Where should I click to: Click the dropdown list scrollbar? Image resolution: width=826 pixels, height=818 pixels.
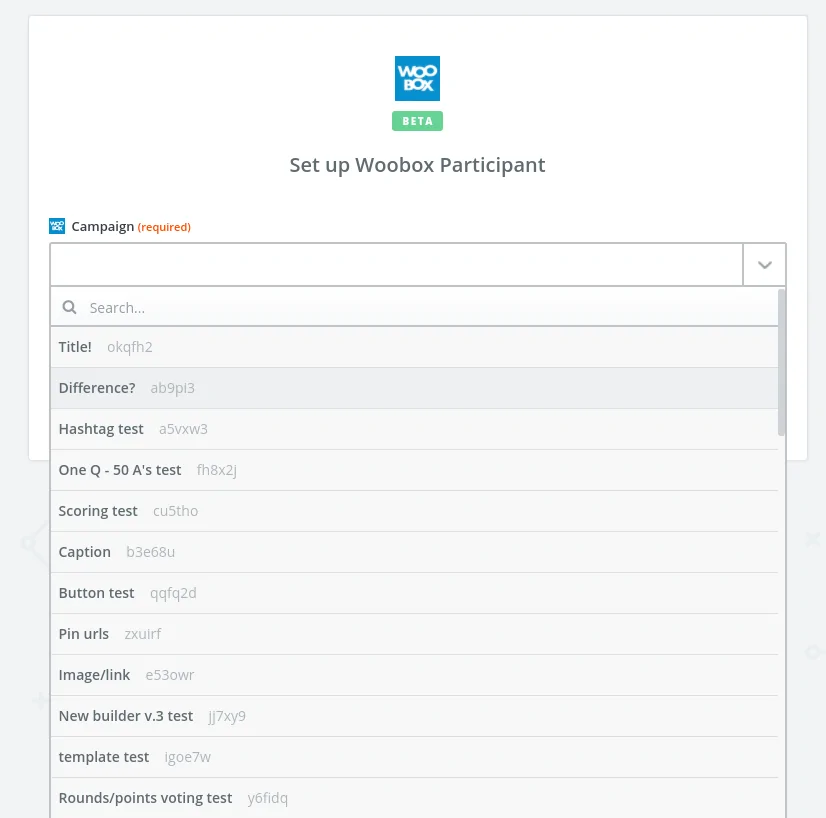(781, 362)
